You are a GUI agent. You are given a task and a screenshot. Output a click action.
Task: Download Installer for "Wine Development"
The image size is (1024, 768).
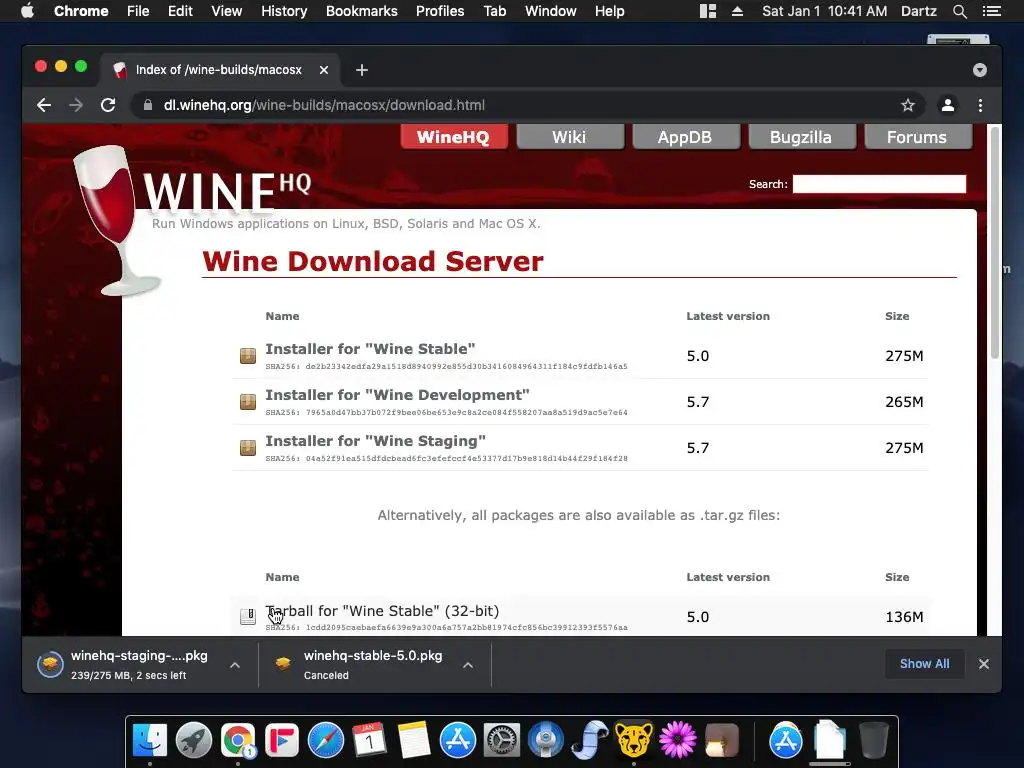397,395
